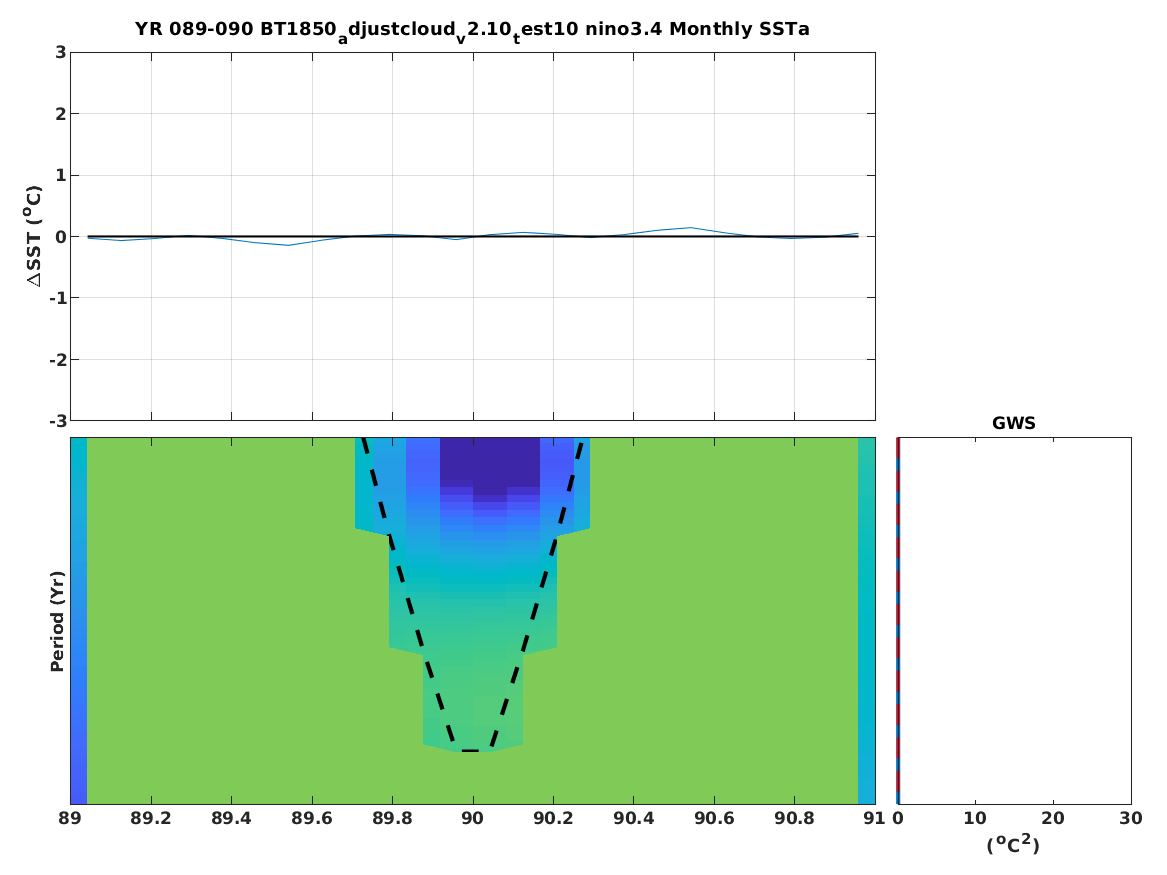Viewport: 1167px width, 875px height.
Task: Click the Period (Yr) y-axis label
Action: pyautogui.click(x=57, y=621)
